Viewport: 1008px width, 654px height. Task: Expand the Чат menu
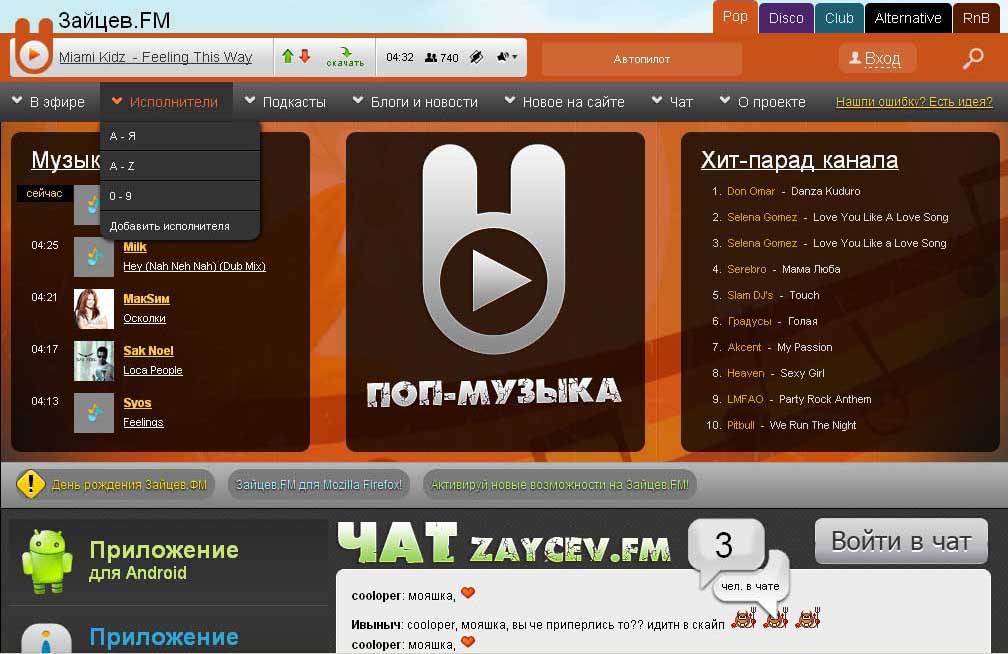tap(672, 102)
